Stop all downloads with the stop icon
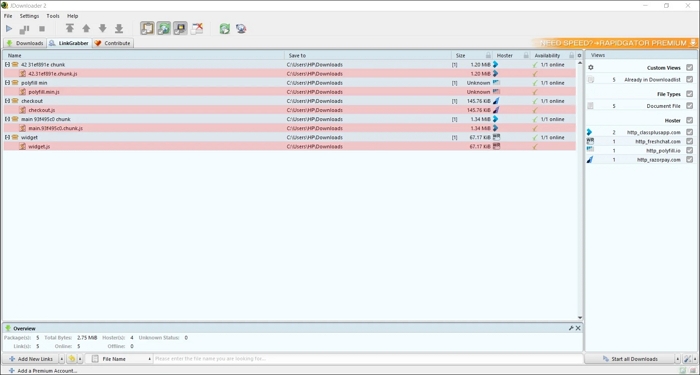This screenshot has height=375, width=700. click(x=42, y=29)
